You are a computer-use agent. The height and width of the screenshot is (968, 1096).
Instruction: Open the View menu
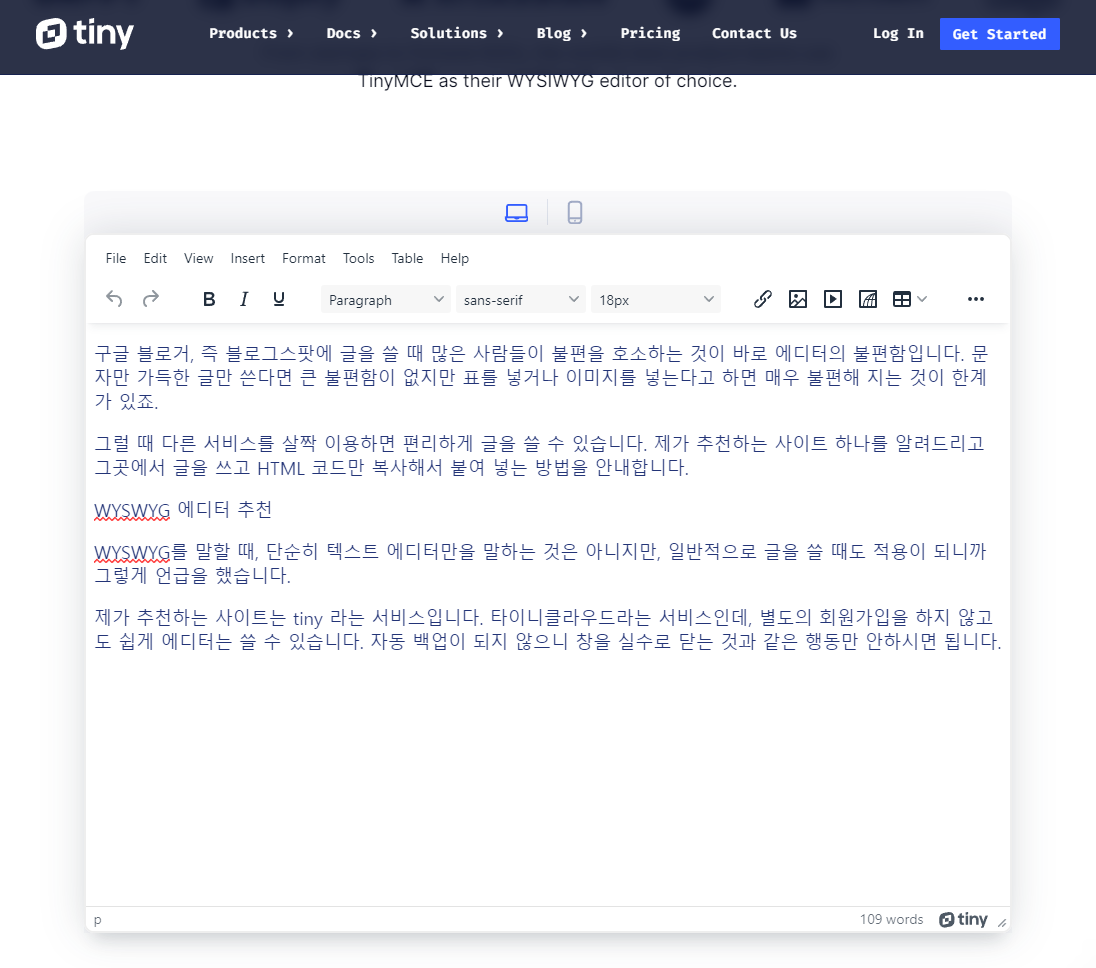[199, 259]
